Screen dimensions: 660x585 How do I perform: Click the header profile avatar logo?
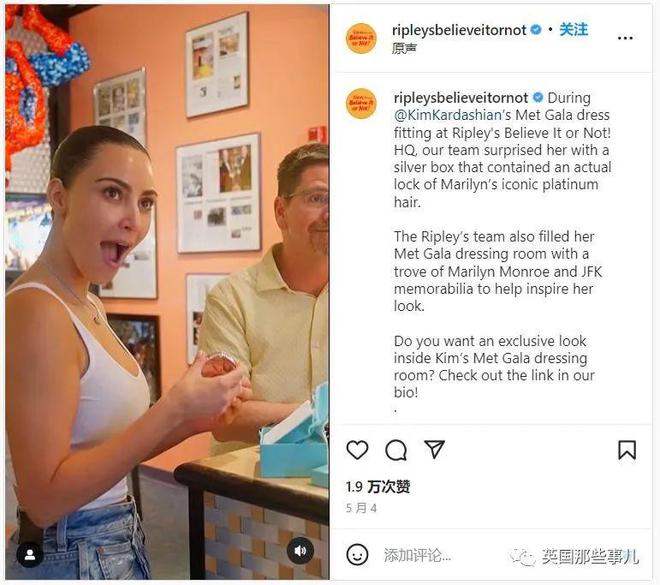361,38
